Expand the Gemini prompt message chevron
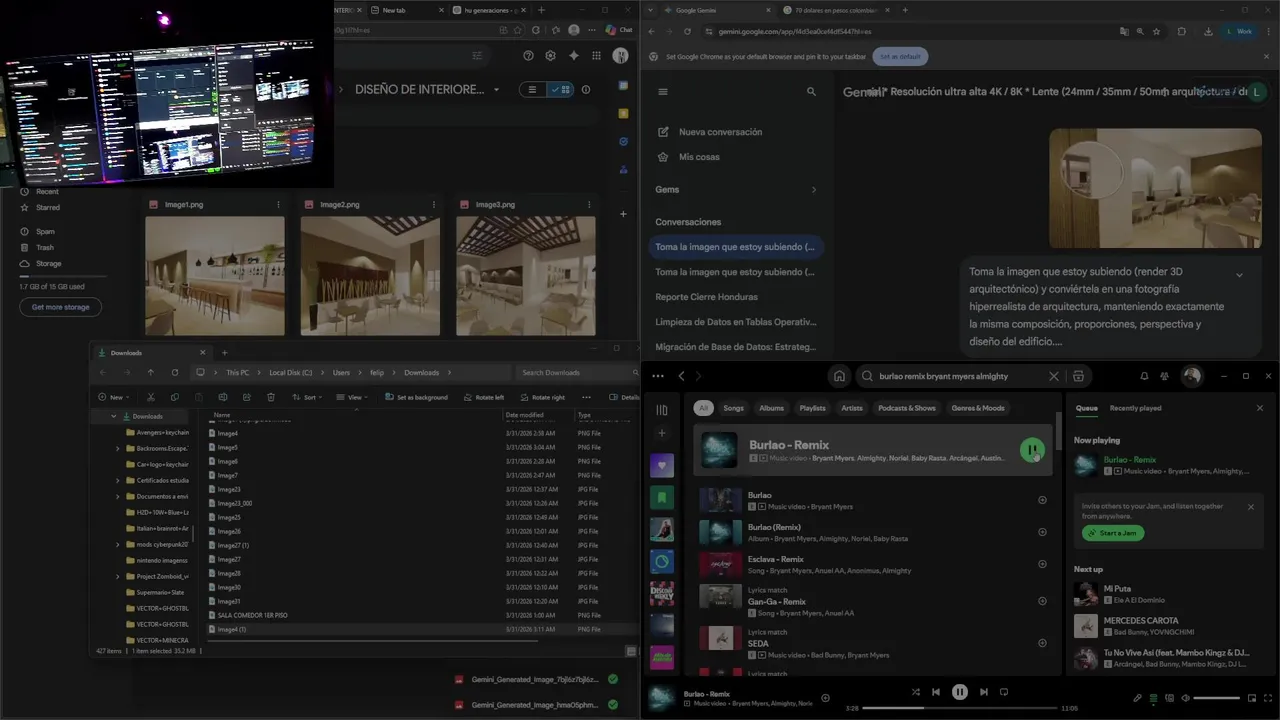The image size is (1280, 720). tap(1239, 275)
